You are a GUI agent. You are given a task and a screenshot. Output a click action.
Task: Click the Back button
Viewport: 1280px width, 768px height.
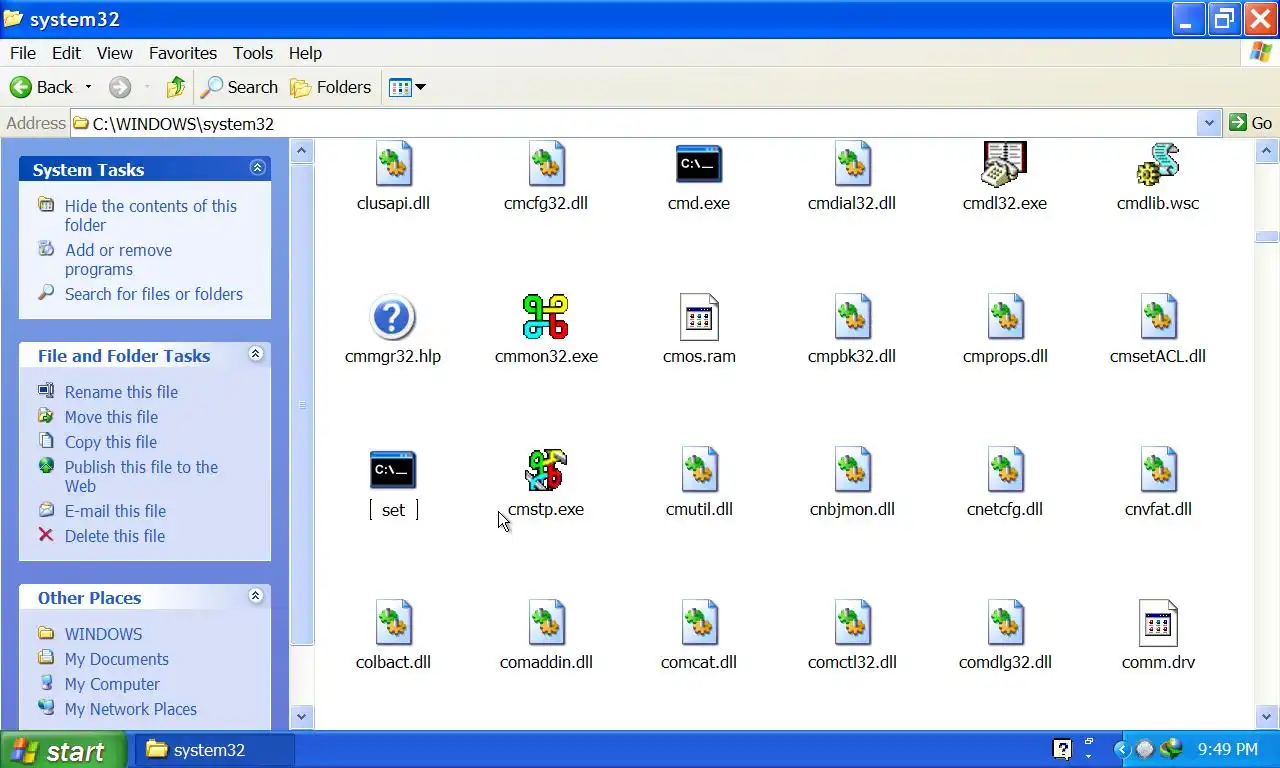pos(42,87)
